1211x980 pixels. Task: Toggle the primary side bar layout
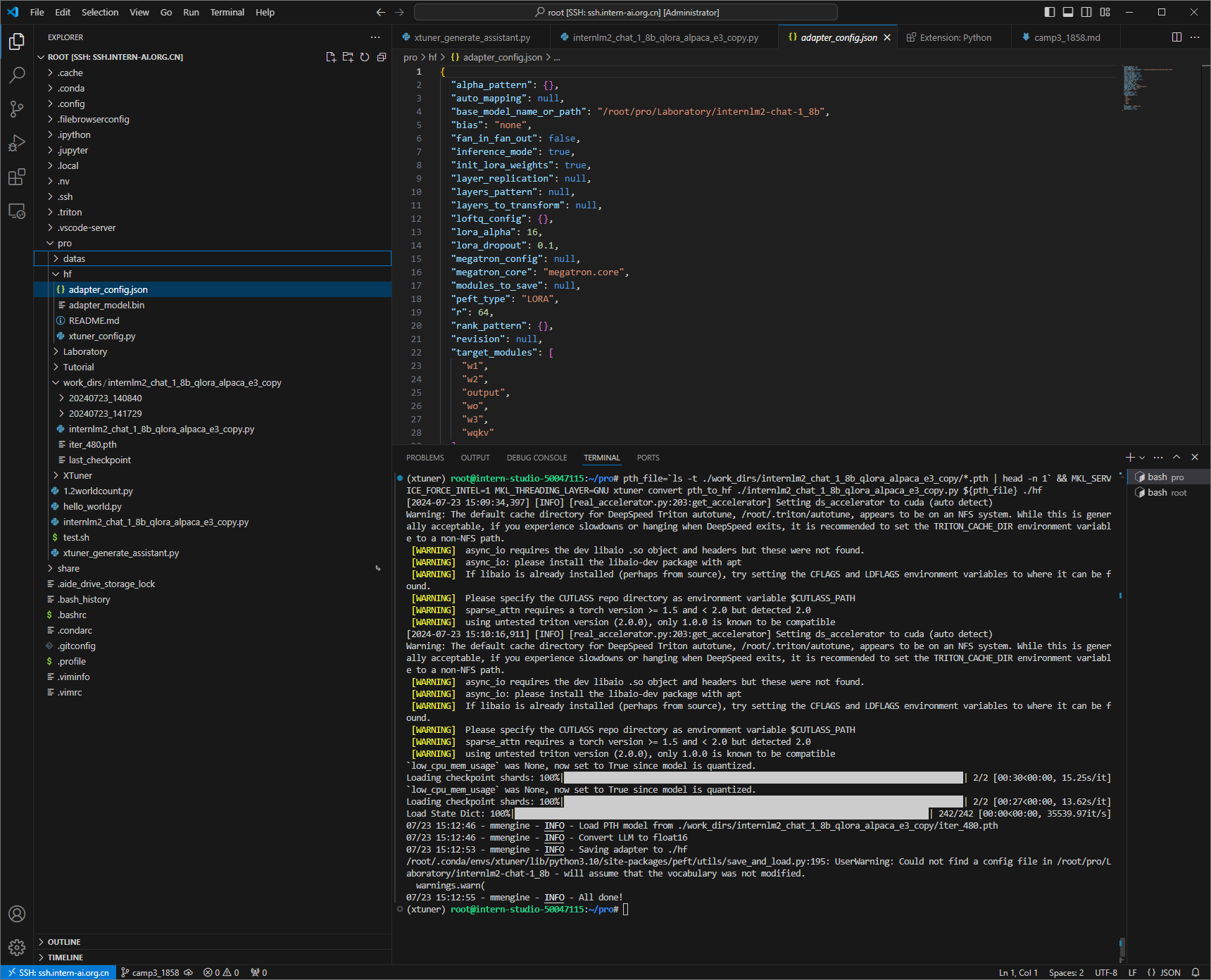coord(1050,12)
